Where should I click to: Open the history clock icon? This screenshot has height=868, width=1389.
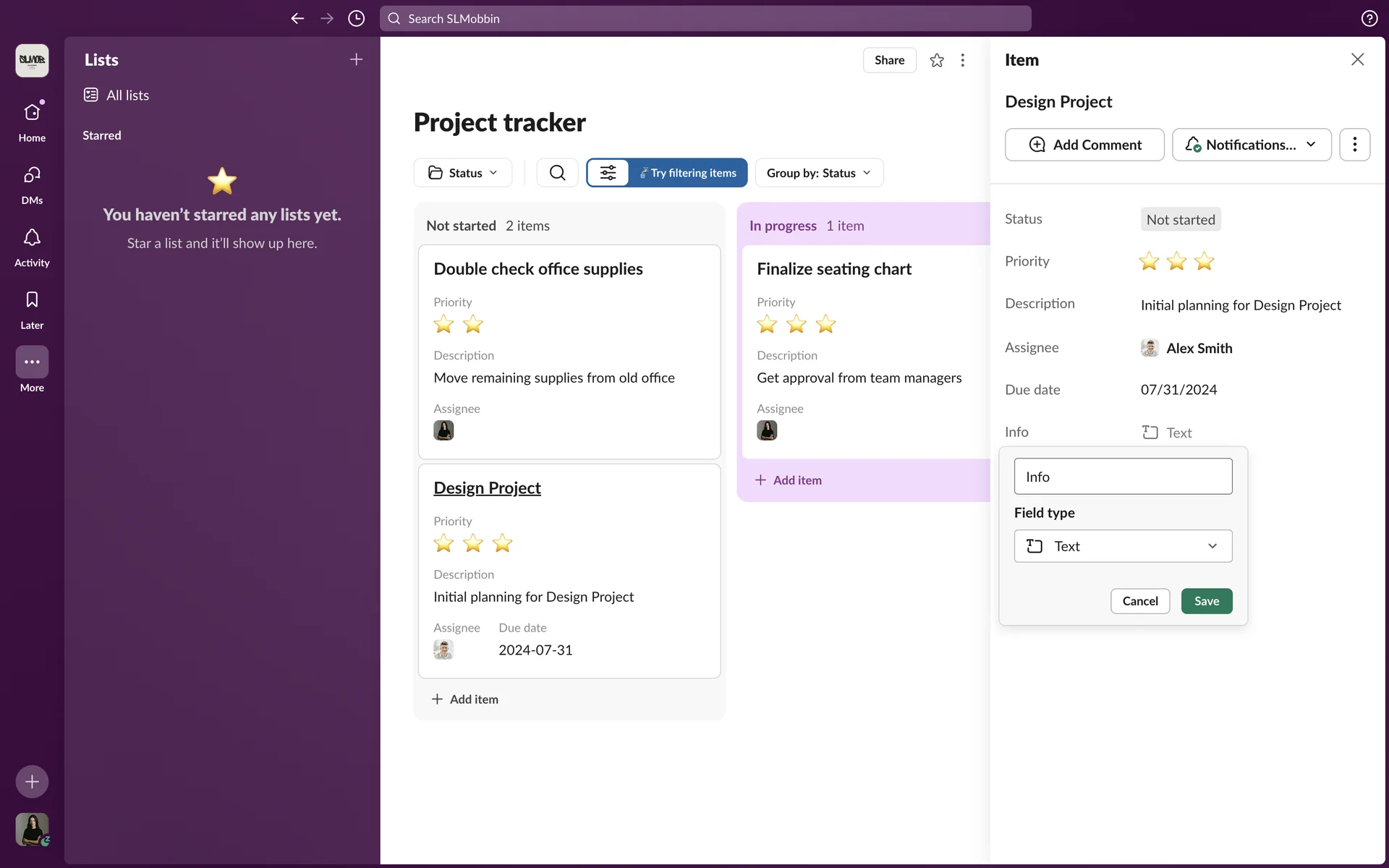(x=356, y=19)
